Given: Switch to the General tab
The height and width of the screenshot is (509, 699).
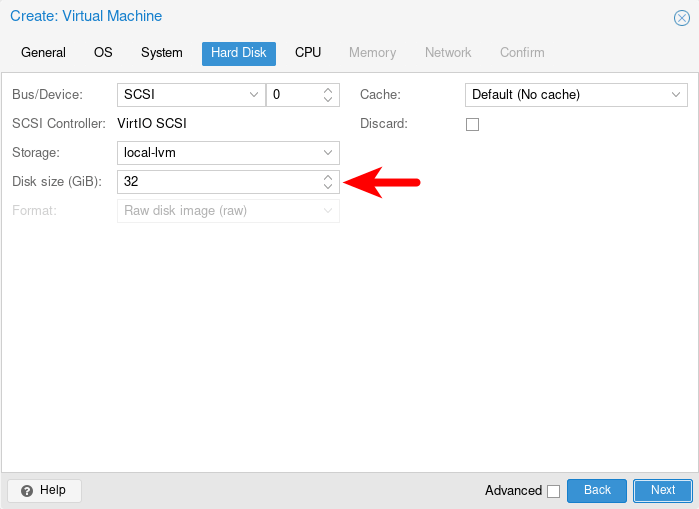Looking at the screenshot, I should coord(43,53).
